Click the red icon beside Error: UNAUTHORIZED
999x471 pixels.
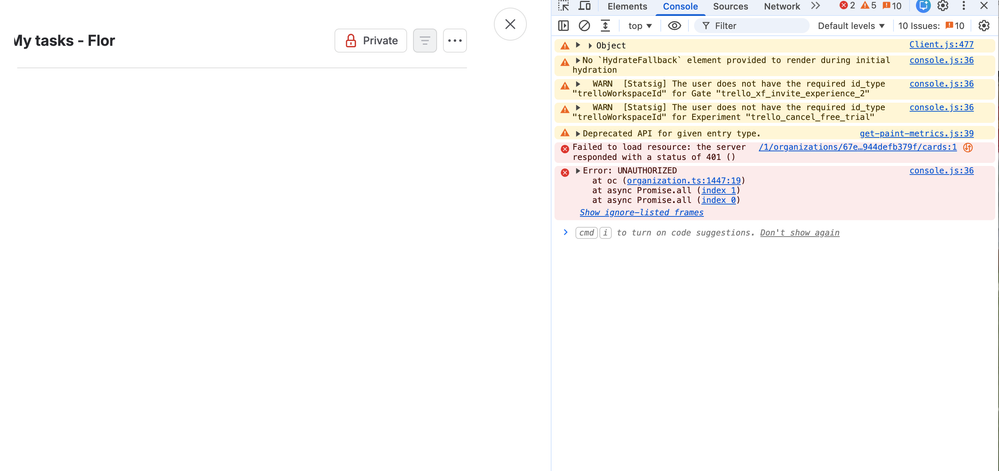pos(564,172)
